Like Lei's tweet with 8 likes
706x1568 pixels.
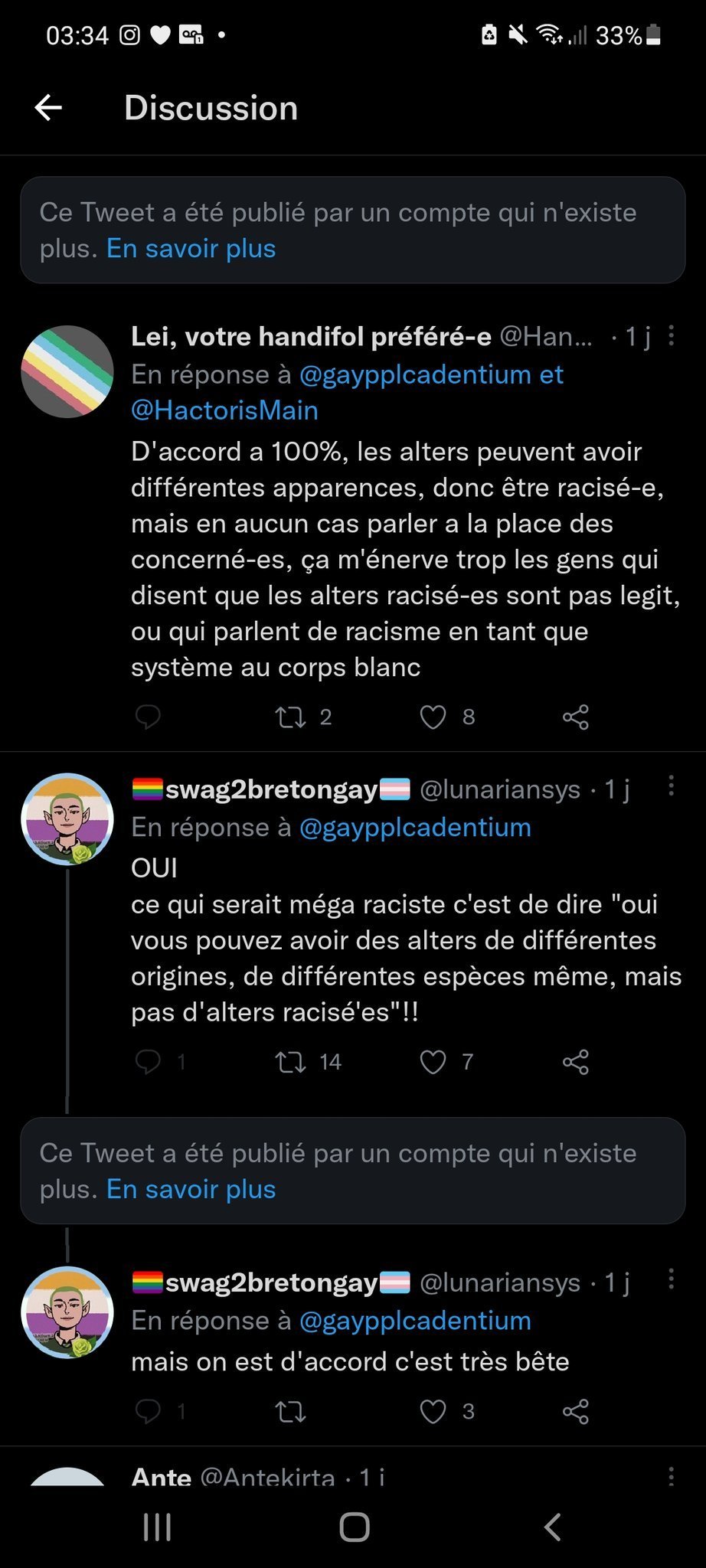click(x=433, y=717)
